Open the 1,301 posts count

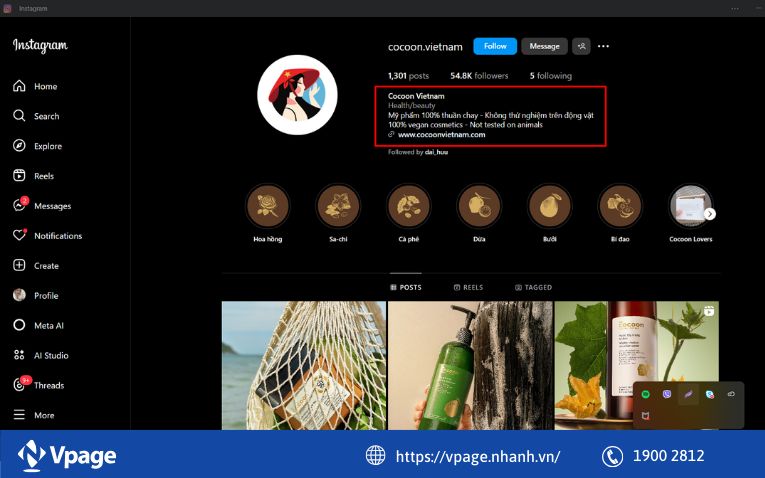tap(408, 76)
